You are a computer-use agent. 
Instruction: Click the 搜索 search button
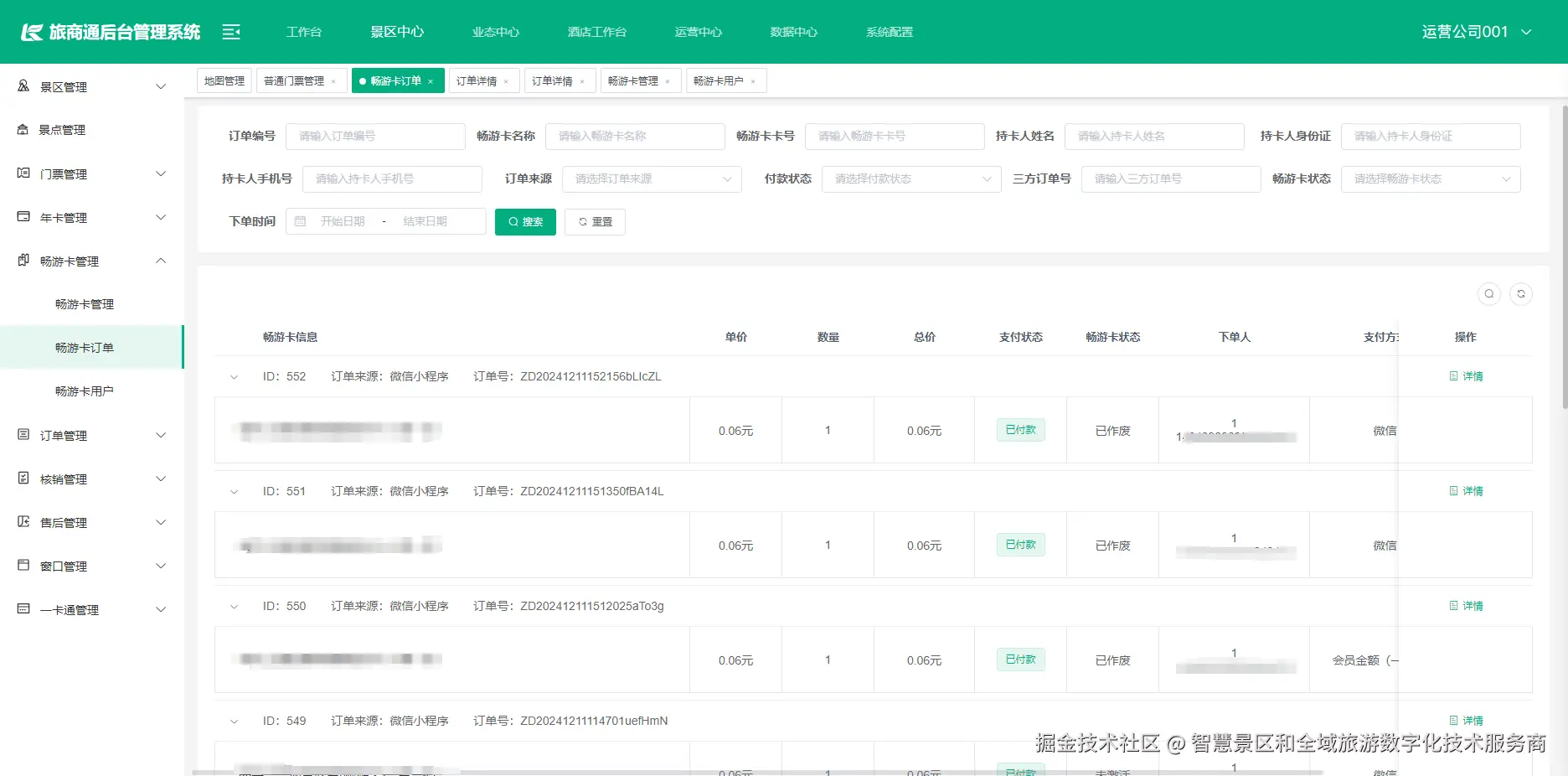tap(525, 221)
